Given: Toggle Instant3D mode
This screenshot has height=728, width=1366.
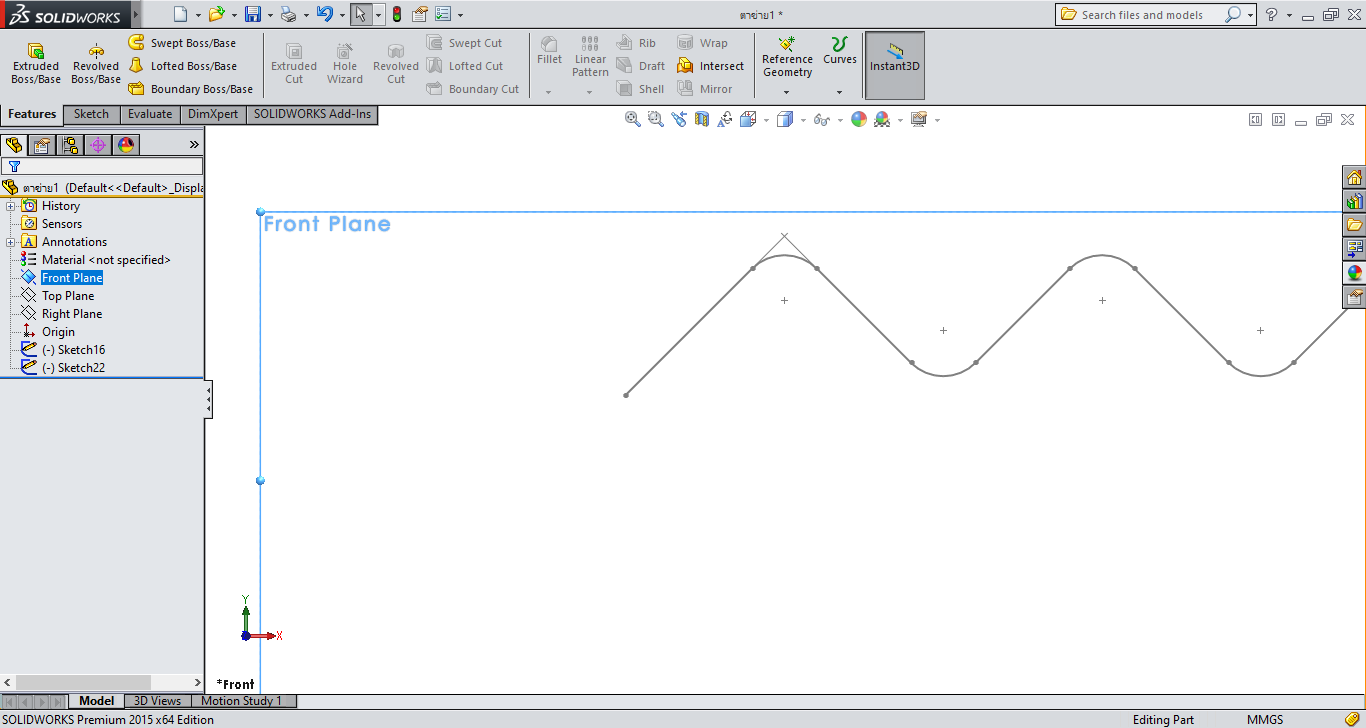Looking at the screenshot, I should 895,65.
